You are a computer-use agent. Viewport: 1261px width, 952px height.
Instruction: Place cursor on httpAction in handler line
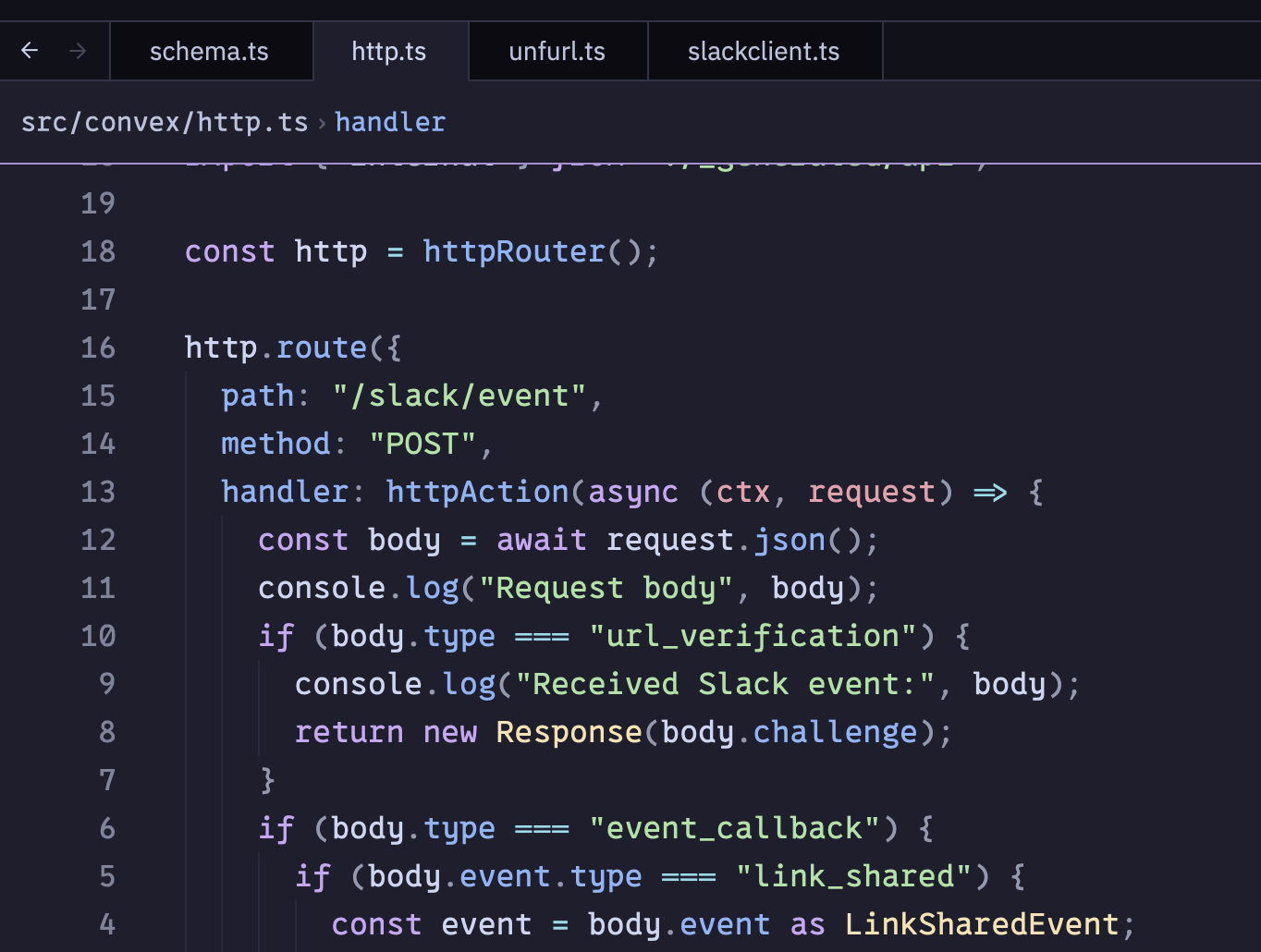tap(477, 492)
